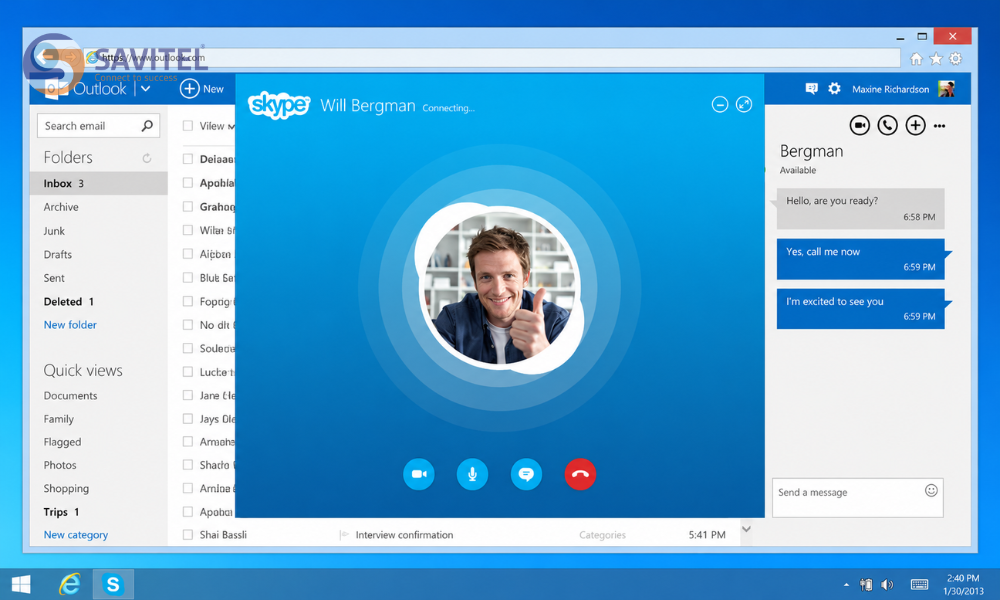1000x600 pixels.
Task: Open the dropdown arrow beside the Outlook logo
Action: 145,89
